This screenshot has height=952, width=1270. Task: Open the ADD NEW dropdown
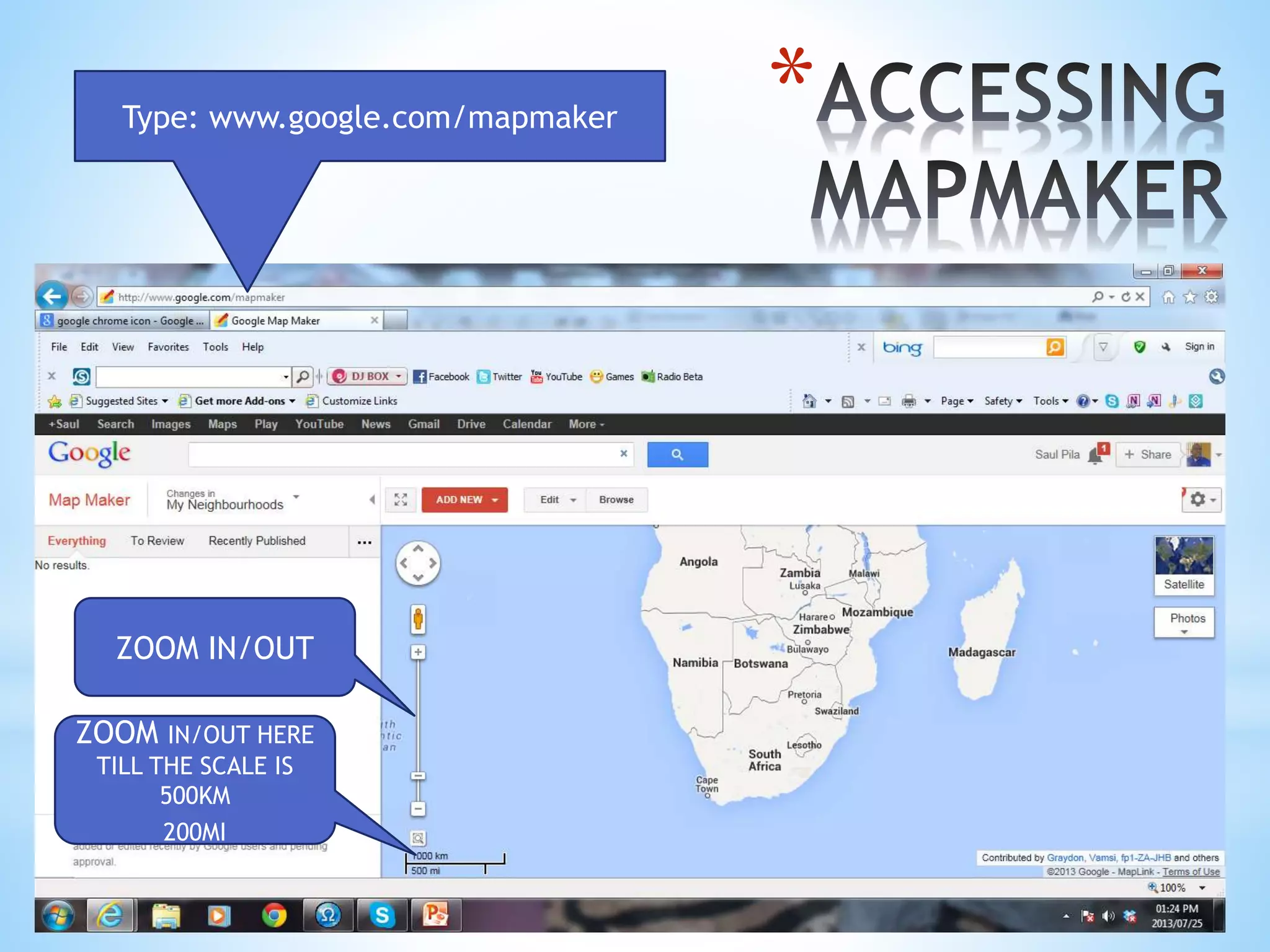coord(464,500)
